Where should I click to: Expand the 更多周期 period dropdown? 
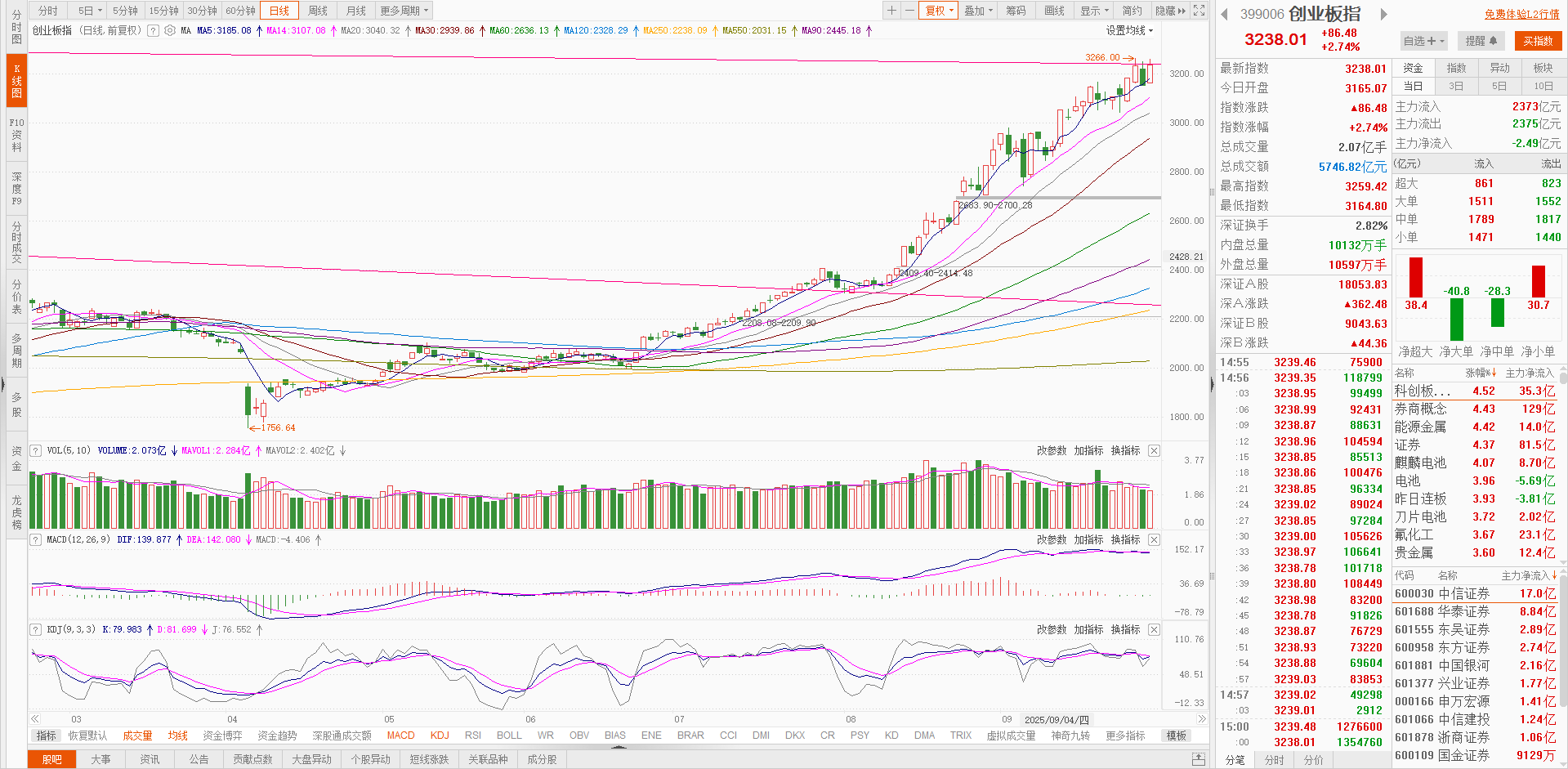pos(404,11)
